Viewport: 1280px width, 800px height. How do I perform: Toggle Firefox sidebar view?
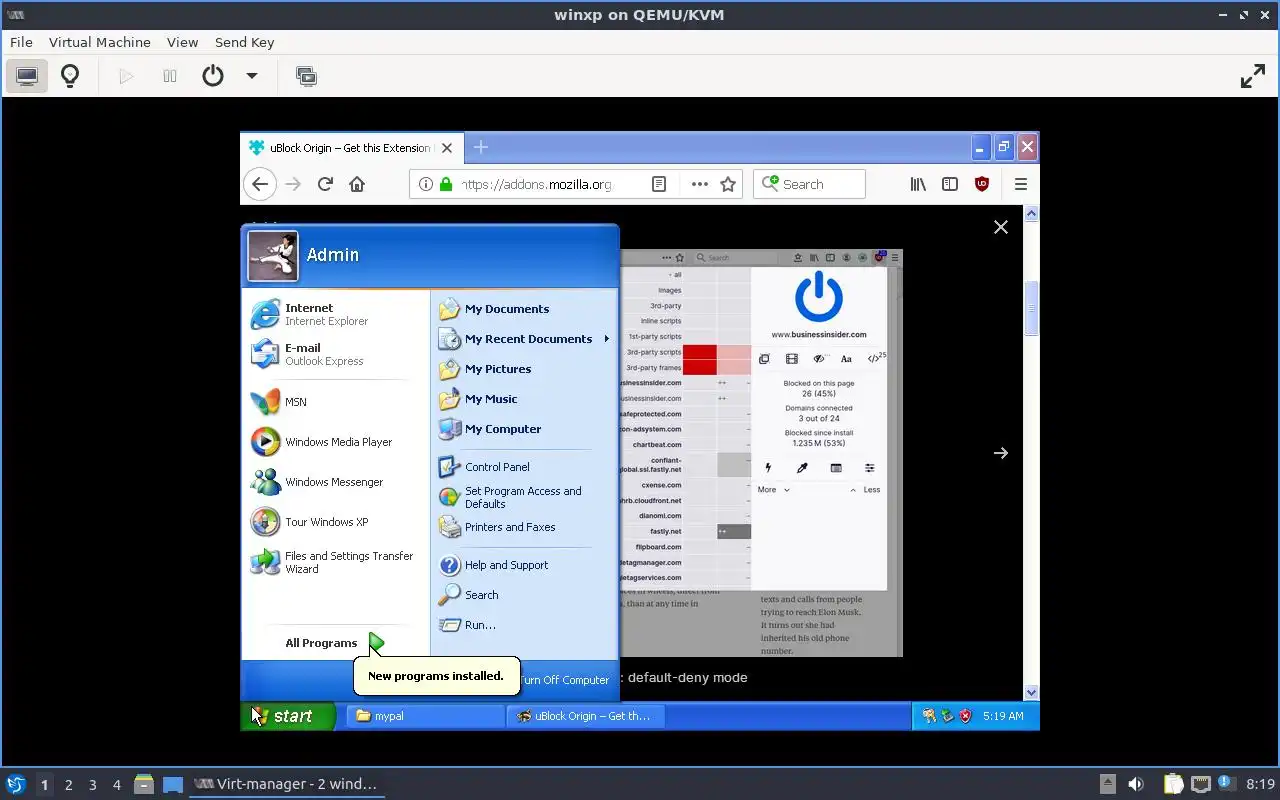click(950, 184)
